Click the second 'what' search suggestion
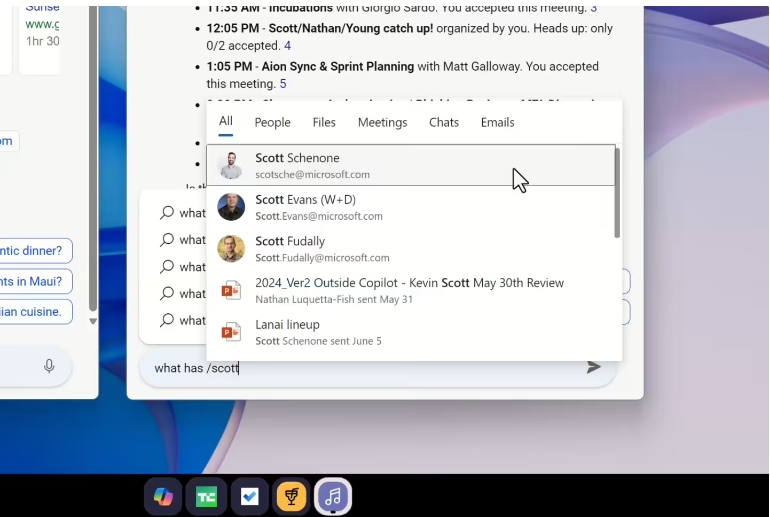Viewport: 770px width, 517px height. (x=183, y=240)
